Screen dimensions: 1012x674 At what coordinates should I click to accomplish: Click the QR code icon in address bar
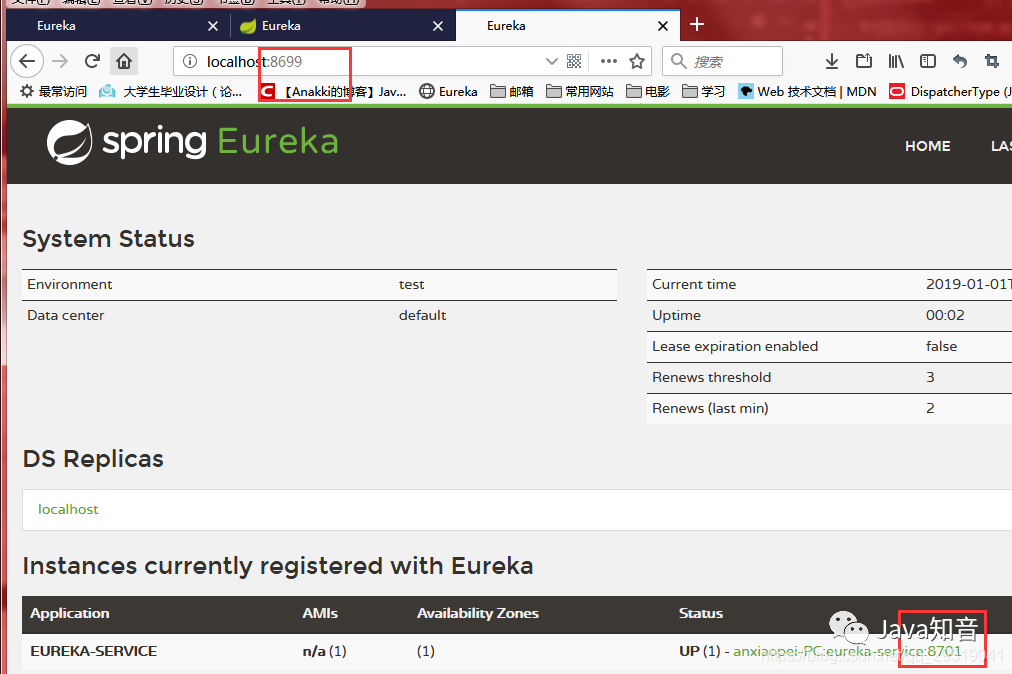[x=574, y=61]
